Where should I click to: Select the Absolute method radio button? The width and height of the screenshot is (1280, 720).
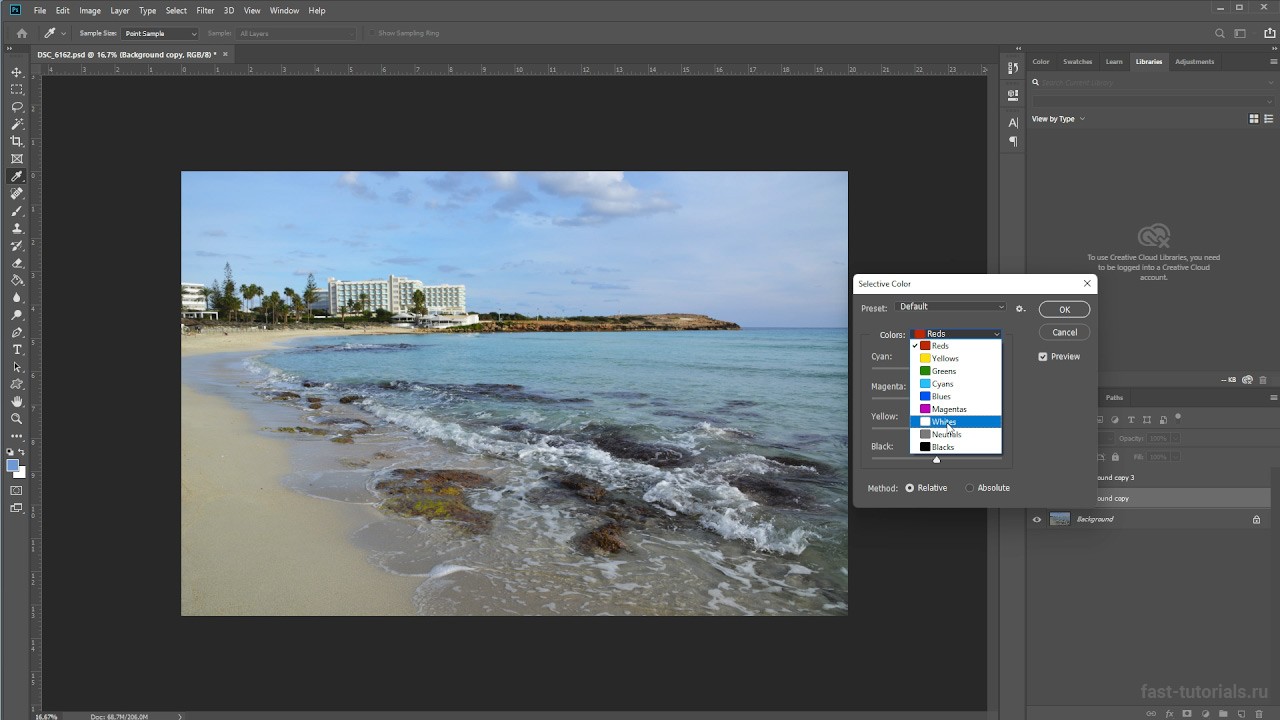coord(970,488)
